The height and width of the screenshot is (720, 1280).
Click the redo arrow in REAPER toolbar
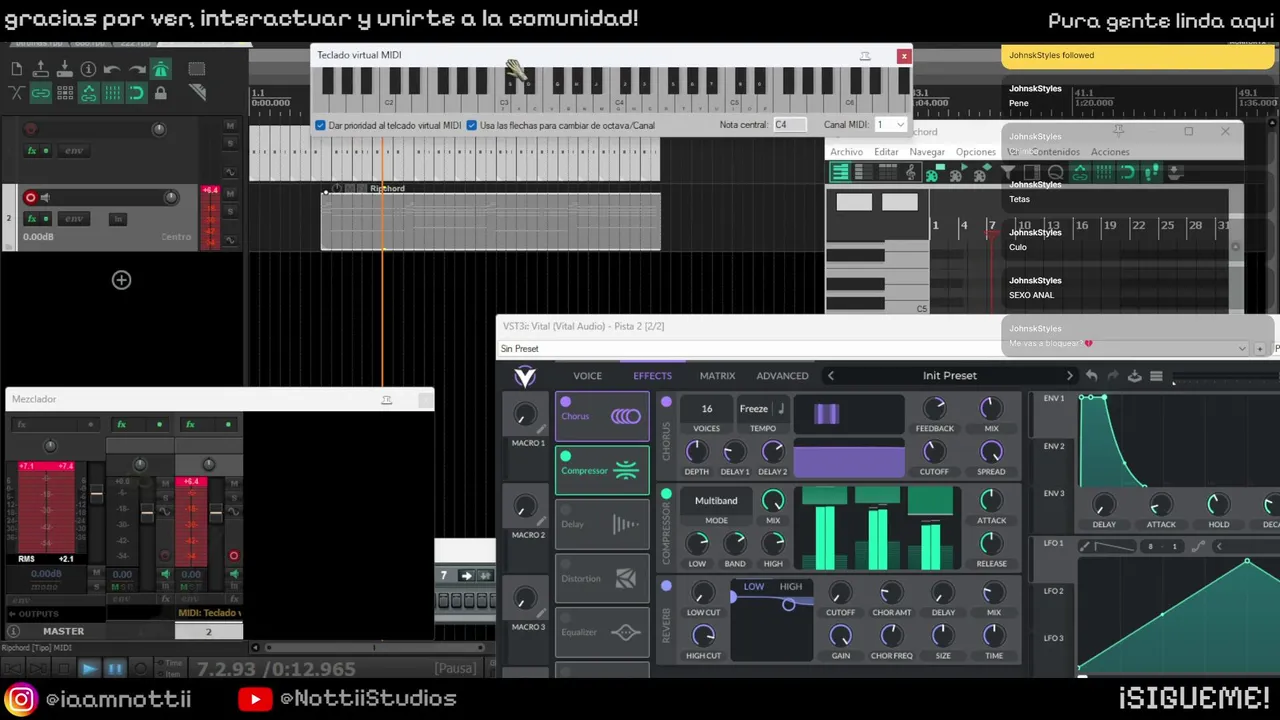click(136, 69)
